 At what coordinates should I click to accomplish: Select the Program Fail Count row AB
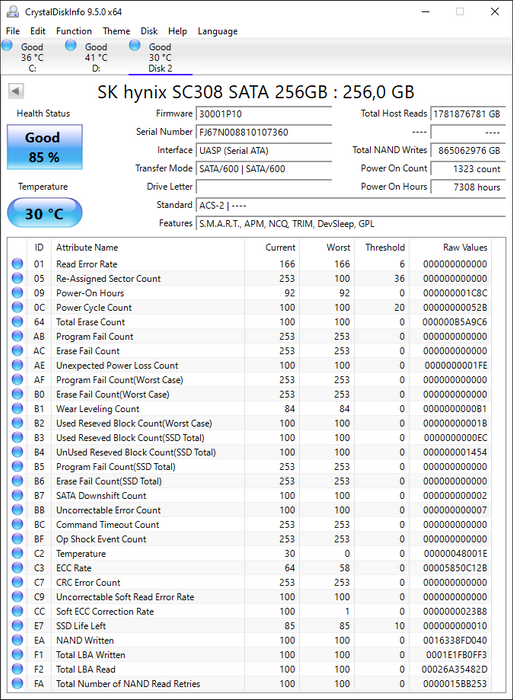(x=250, y=336)
